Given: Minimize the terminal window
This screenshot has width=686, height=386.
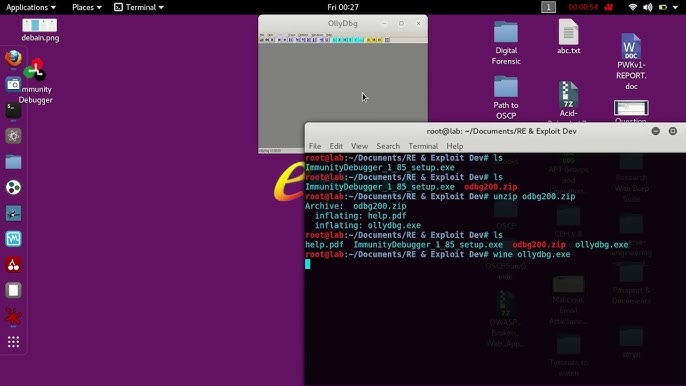Looking at the screenshot, I should tap(655, 131).
